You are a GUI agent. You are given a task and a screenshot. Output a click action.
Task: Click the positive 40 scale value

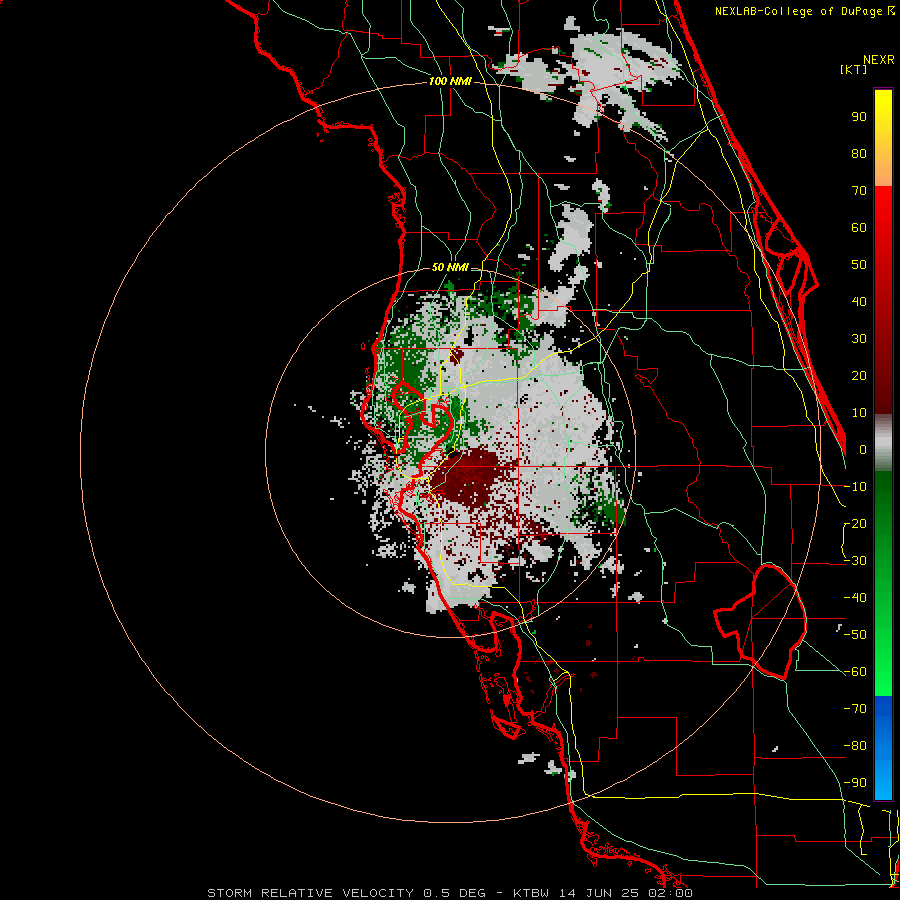click(x=859, y=302)
